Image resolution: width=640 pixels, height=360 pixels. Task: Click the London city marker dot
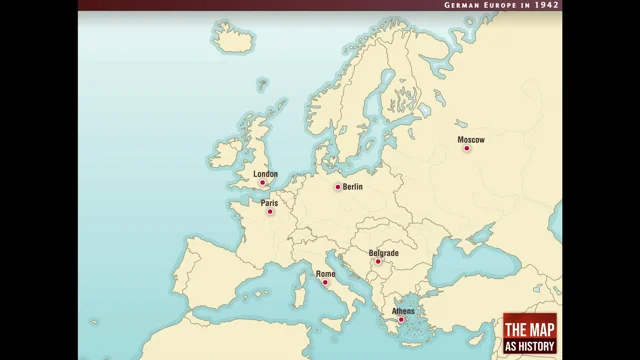[262, 182]
